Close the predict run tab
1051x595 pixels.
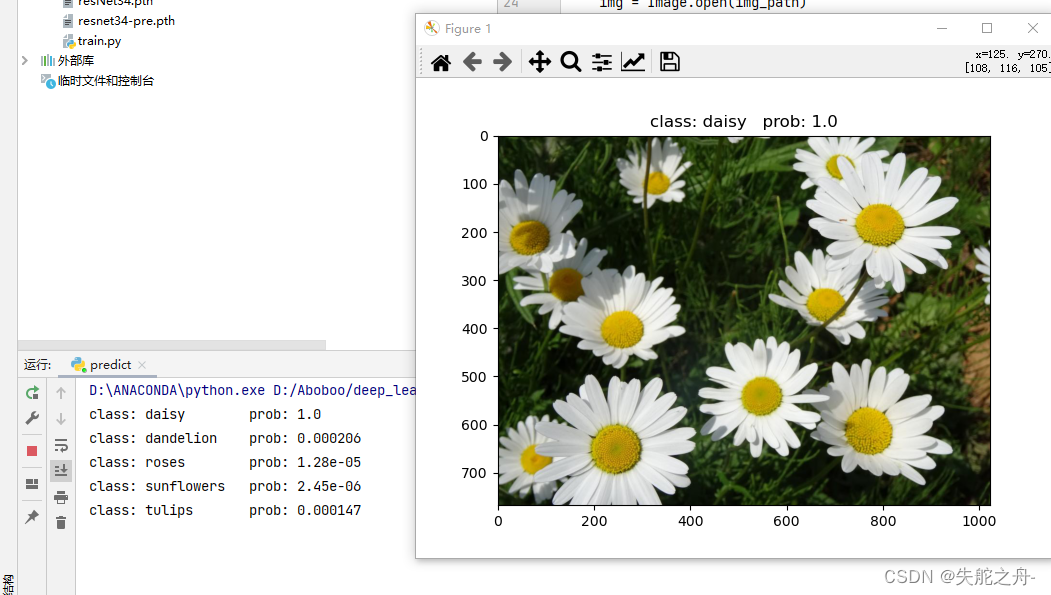click(141, 365)
